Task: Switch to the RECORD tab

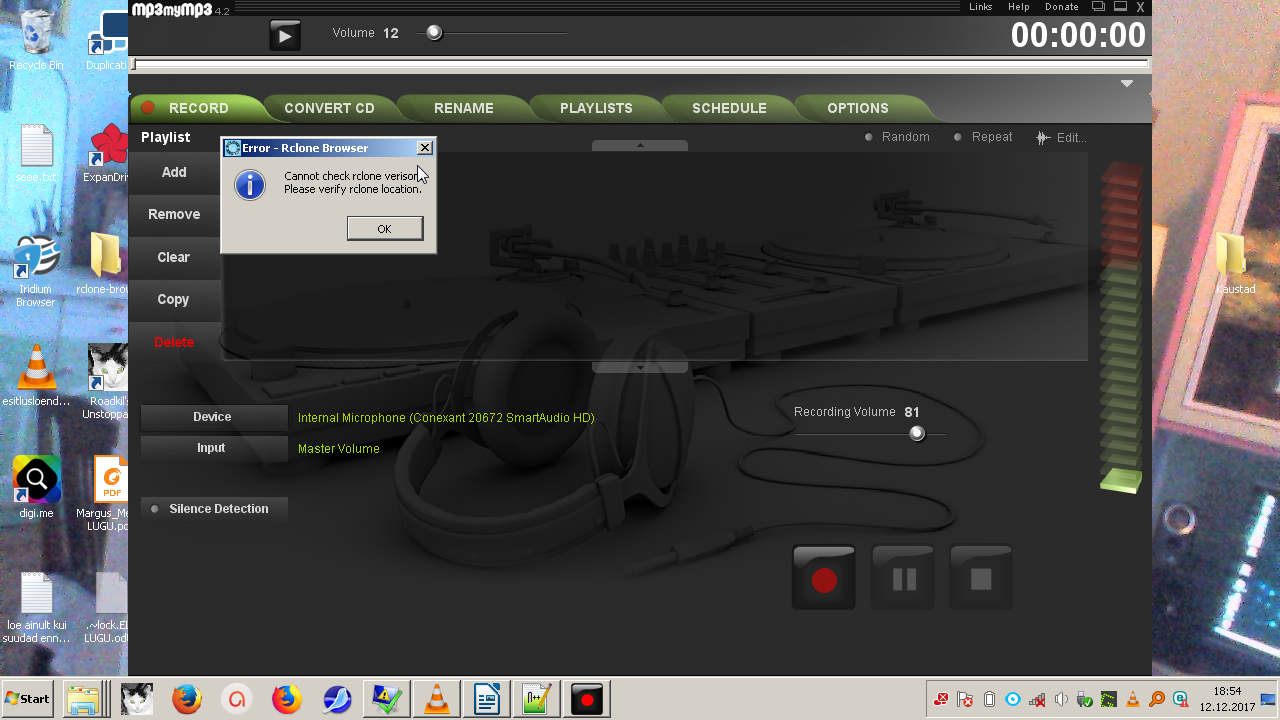Action: click(x=198, y=108)
